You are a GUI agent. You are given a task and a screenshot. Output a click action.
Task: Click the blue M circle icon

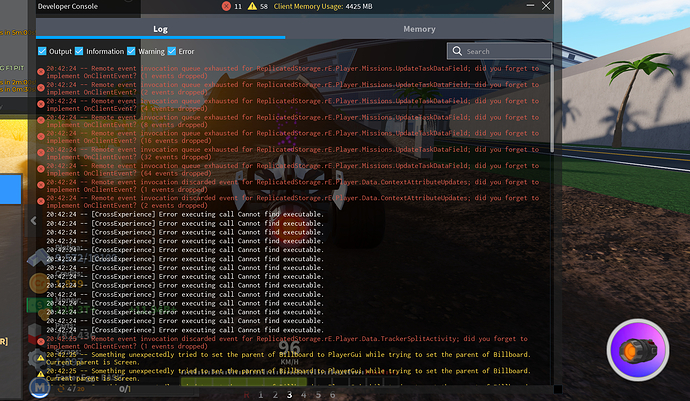coord(39,385)
